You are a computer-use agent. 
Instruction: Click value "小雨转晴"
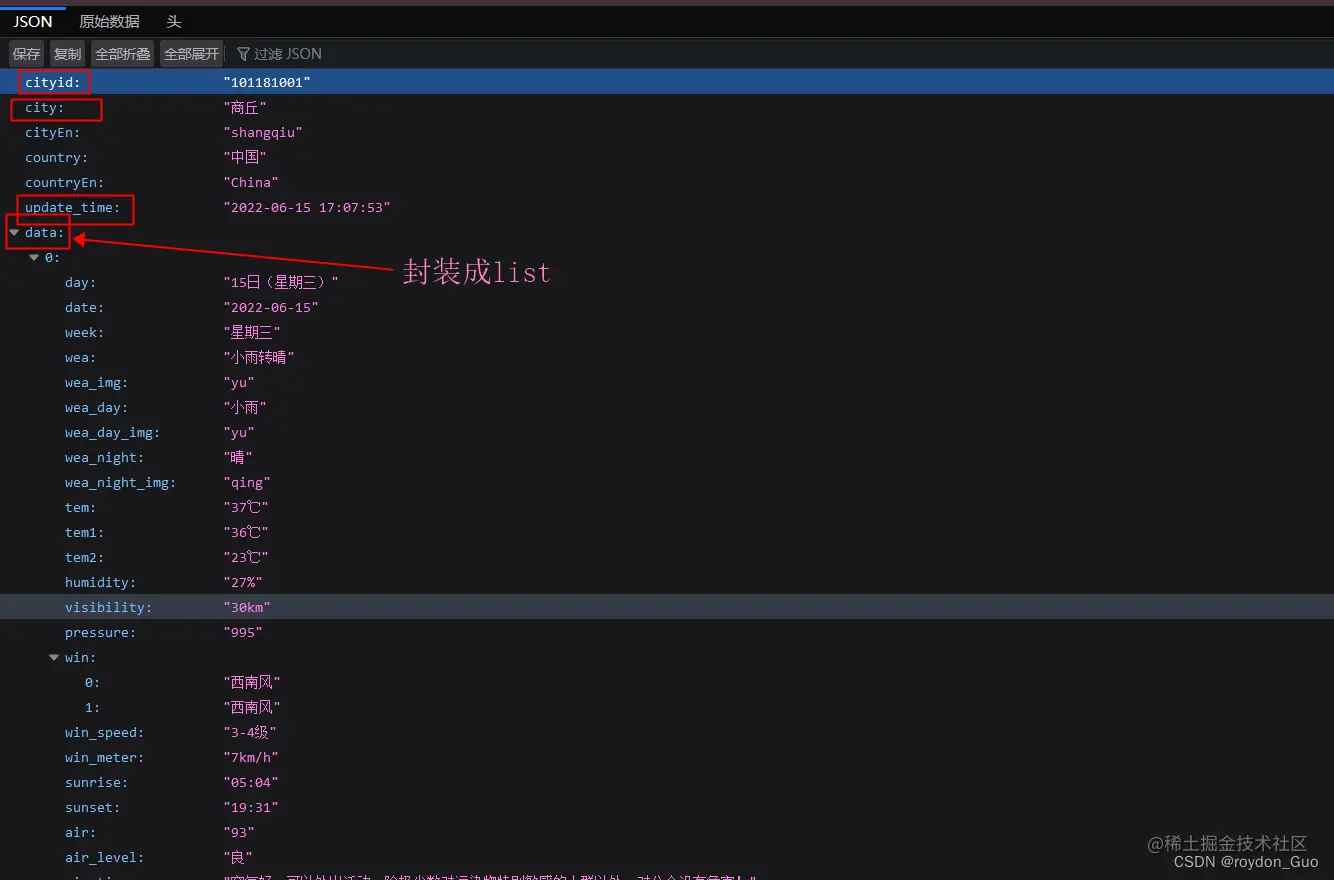pos(259,357)
